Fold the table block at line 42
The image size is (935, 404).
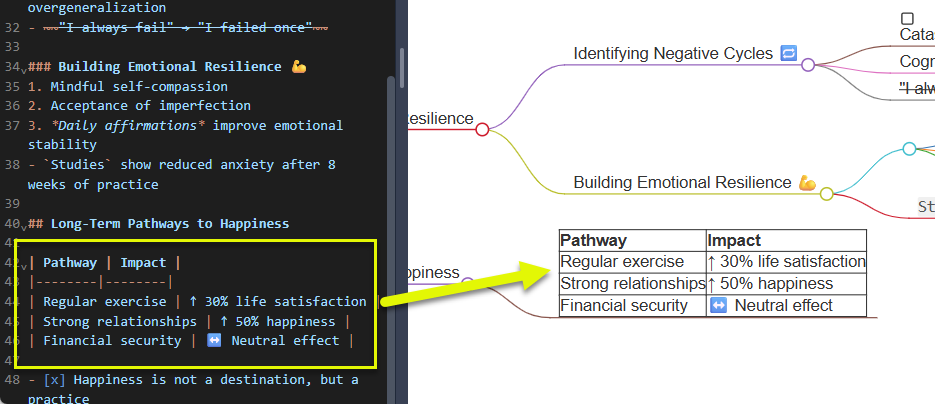[23, 265]
